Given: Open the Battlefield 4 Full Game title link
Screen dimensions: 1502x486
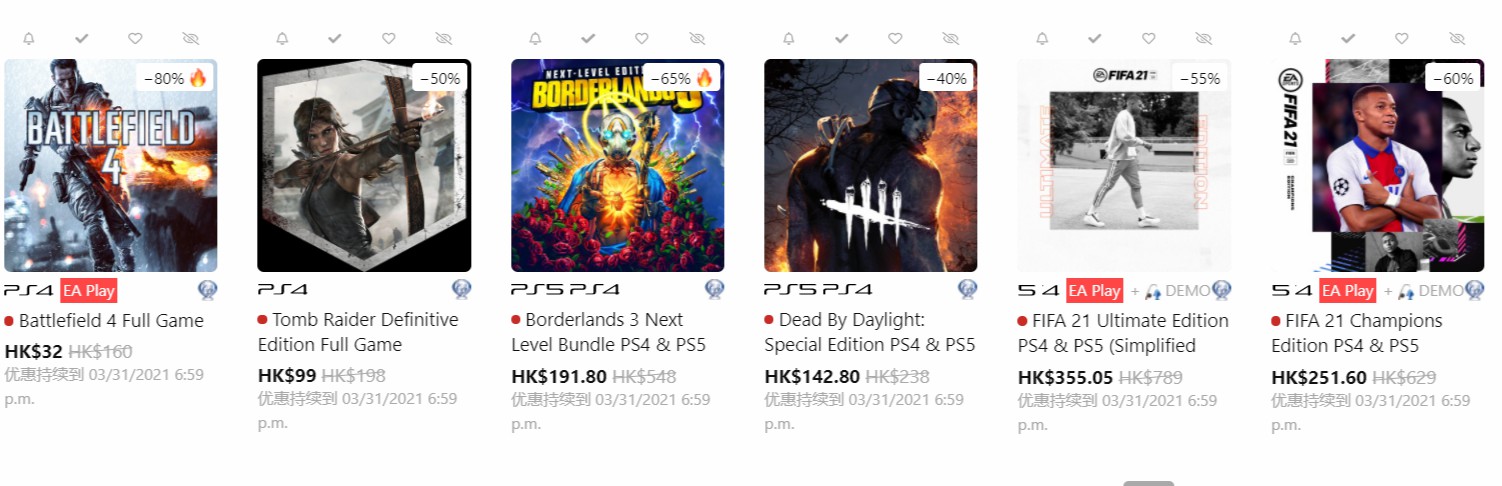Looking at the screenshot, I should point(111,321).
